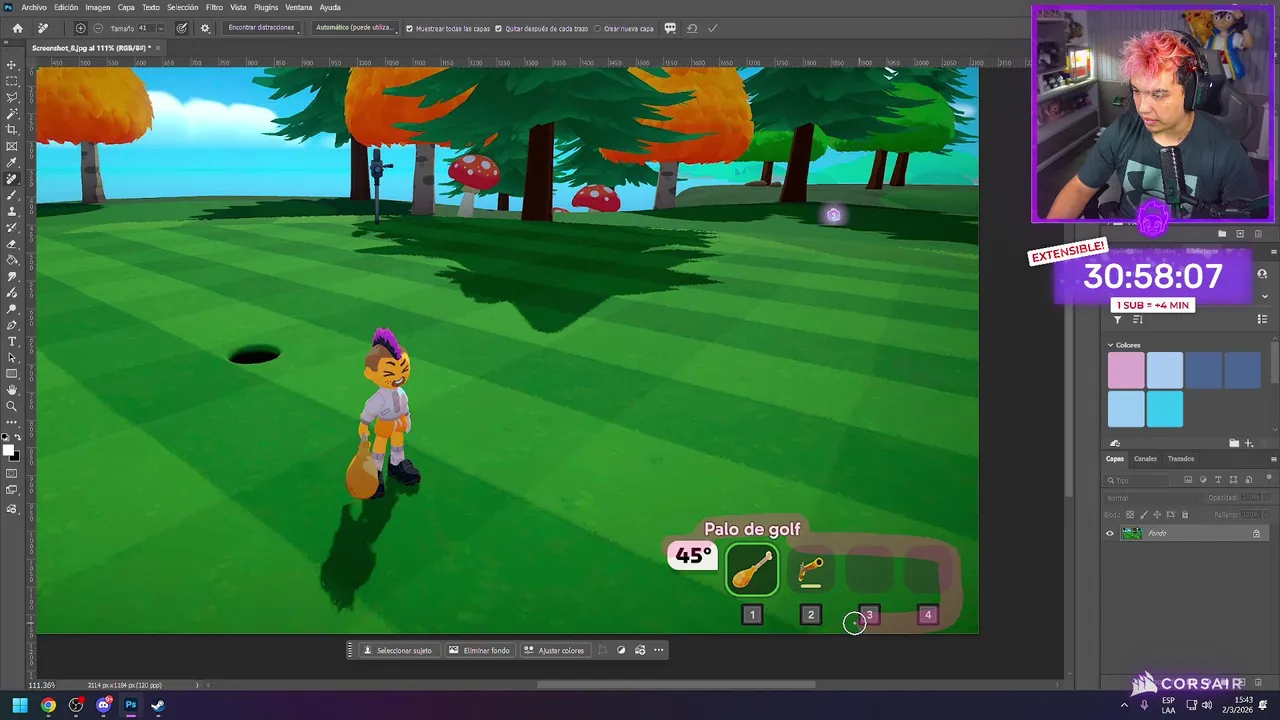Collapse the Colores swatch group
Screen dimensions: 1280x720
click(x=1110, y=345)
